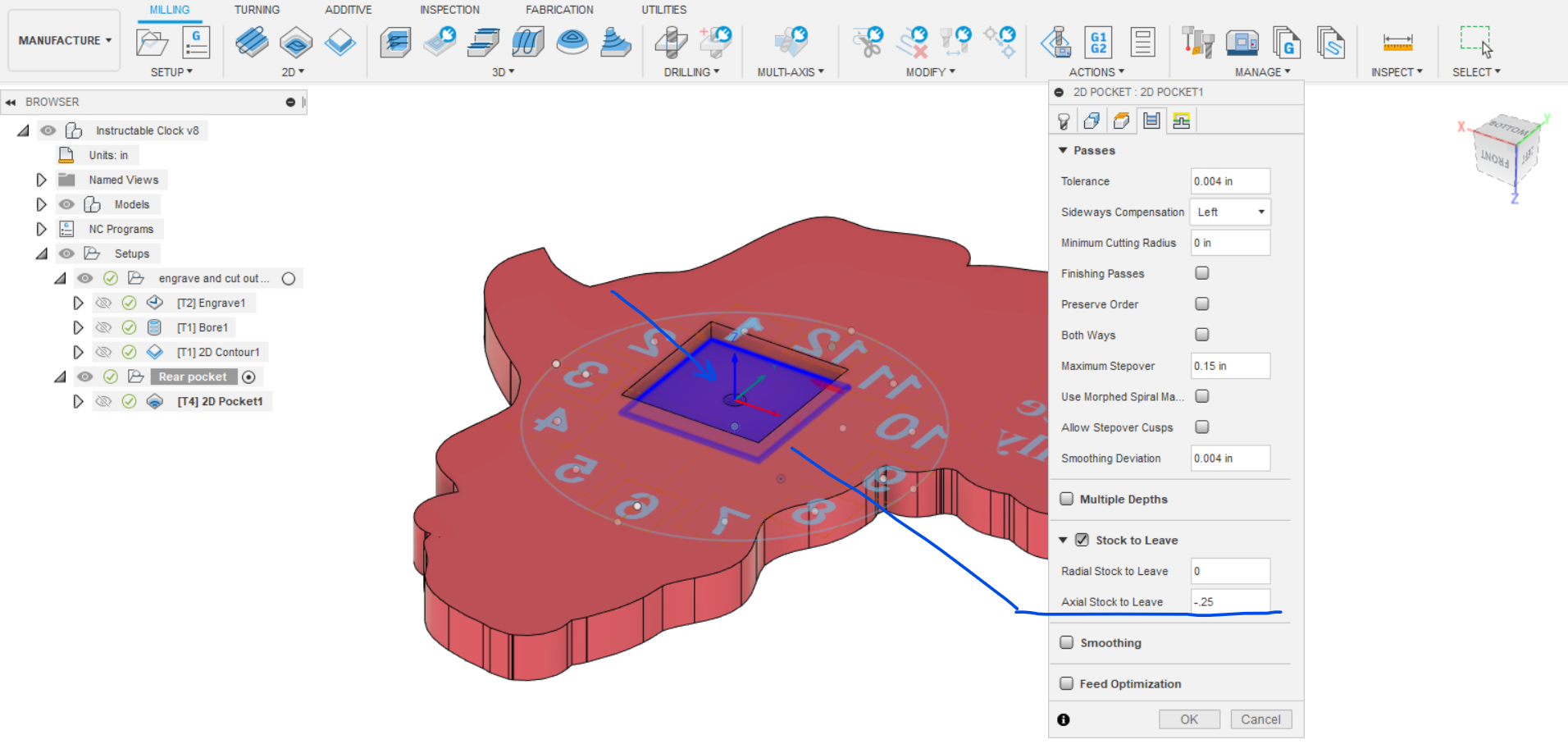This screenshot has height=744, width=1568.
Task: Expand the NC Programs tree node
Action: click(x=41, y=229)
